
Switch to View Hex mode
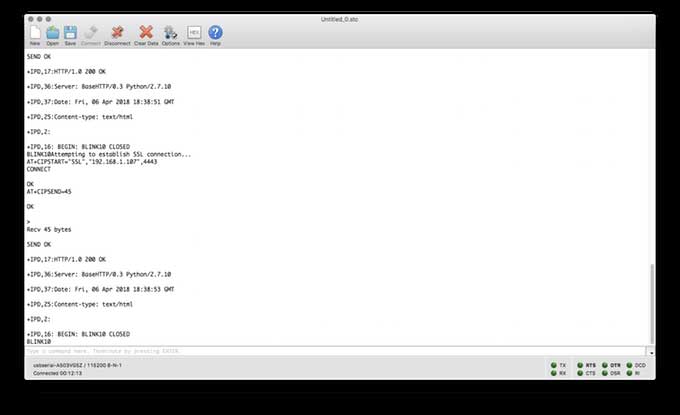coord(194,34)
